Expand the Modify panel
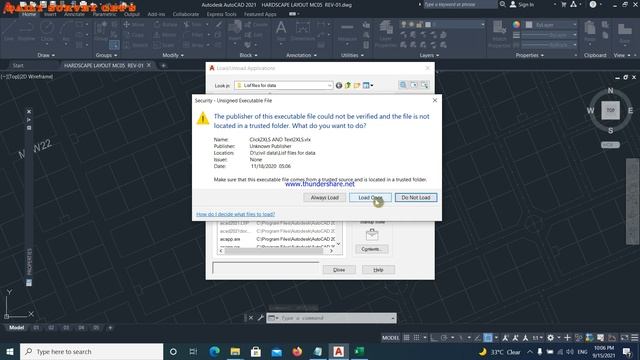Image resolution: width=640 pixels, height=360 pixels. tap(173, 55)
